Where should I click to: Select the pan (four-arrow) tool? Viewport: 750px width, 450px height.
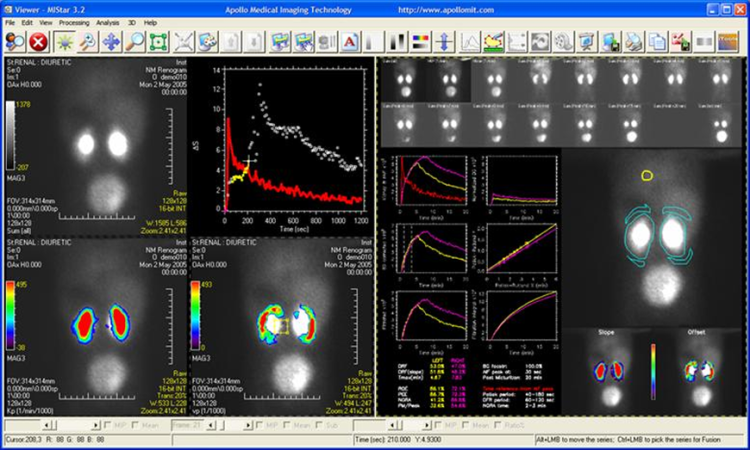(x=113, y=41)
